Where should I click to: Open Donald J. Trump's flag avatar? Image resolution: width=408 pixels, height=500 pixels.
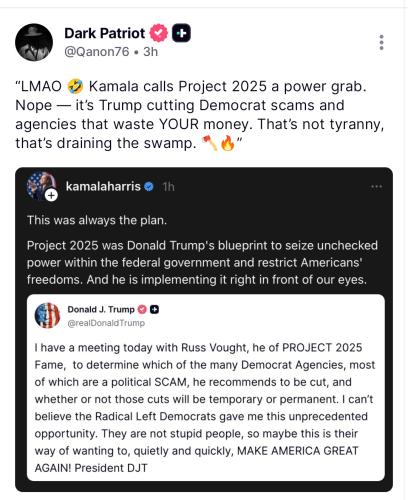[47, 315]
